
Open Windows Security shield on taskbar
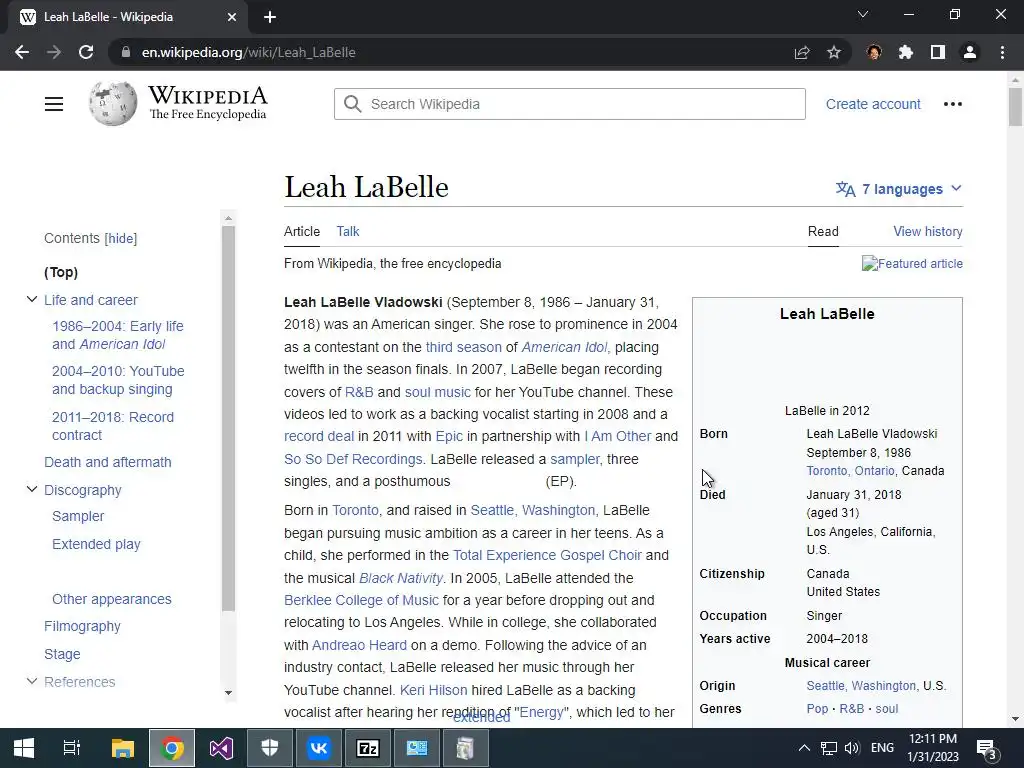click(270, 748)
